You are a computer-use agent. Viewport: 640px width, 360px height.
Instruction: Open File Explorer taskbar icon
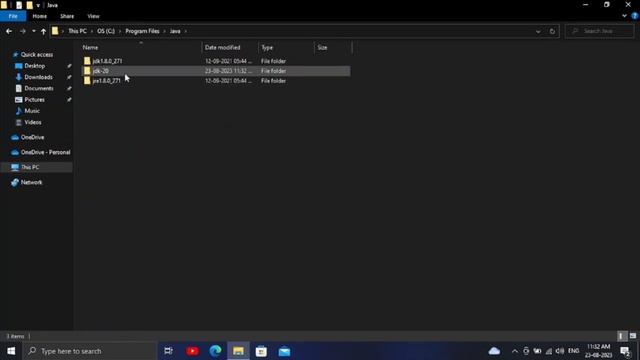(238, 351)
